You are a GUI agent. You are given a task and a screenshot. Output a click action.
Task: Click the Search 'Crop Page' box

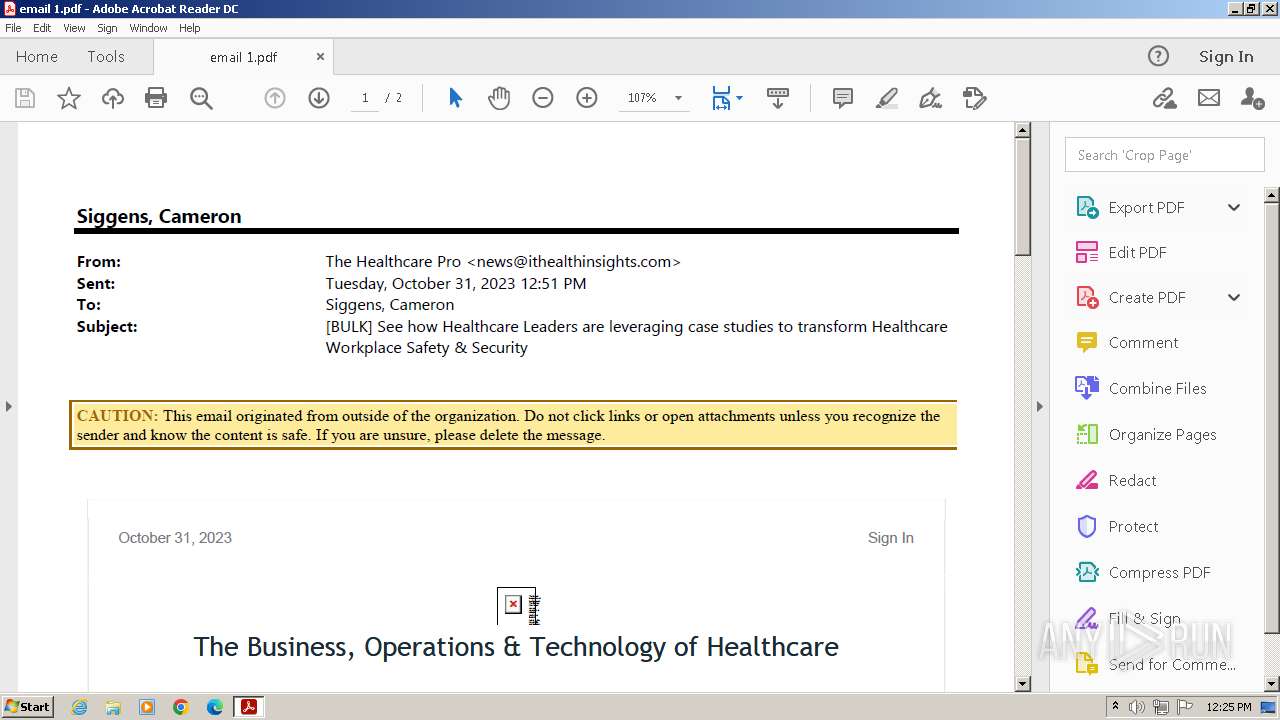pyautogui.click(x=1165, y=155)
